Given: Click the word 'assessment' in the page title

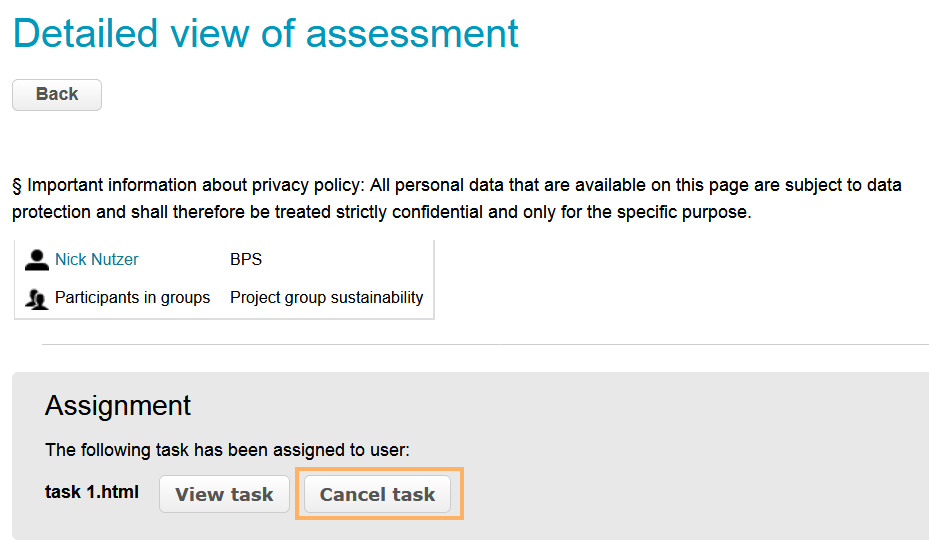Looking at the screenshot, I should [x=412, y=34].
